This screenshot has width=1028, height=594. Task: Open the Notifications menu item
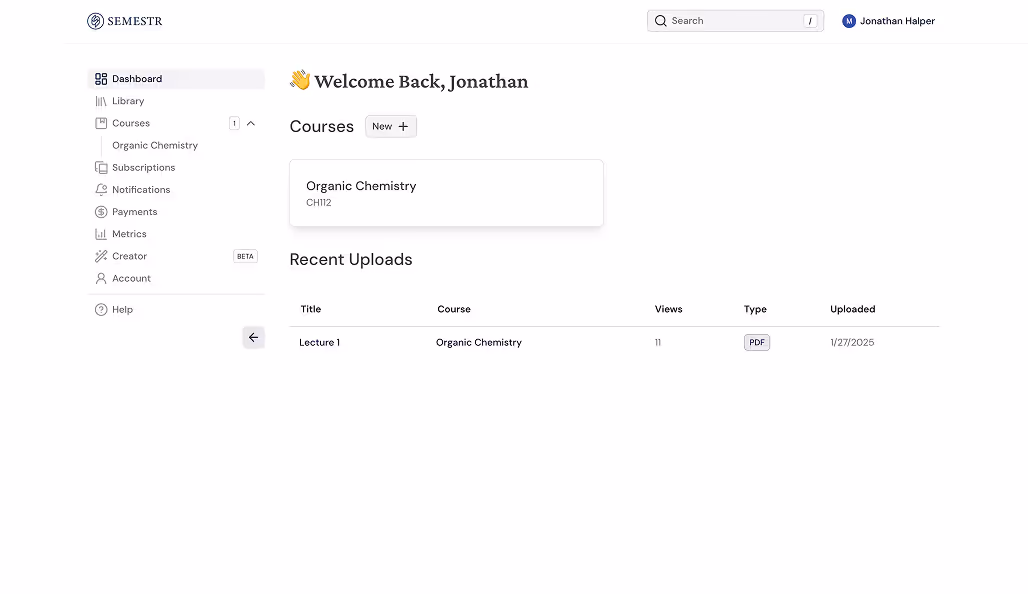pyautogui.click(x=176, y=189)
